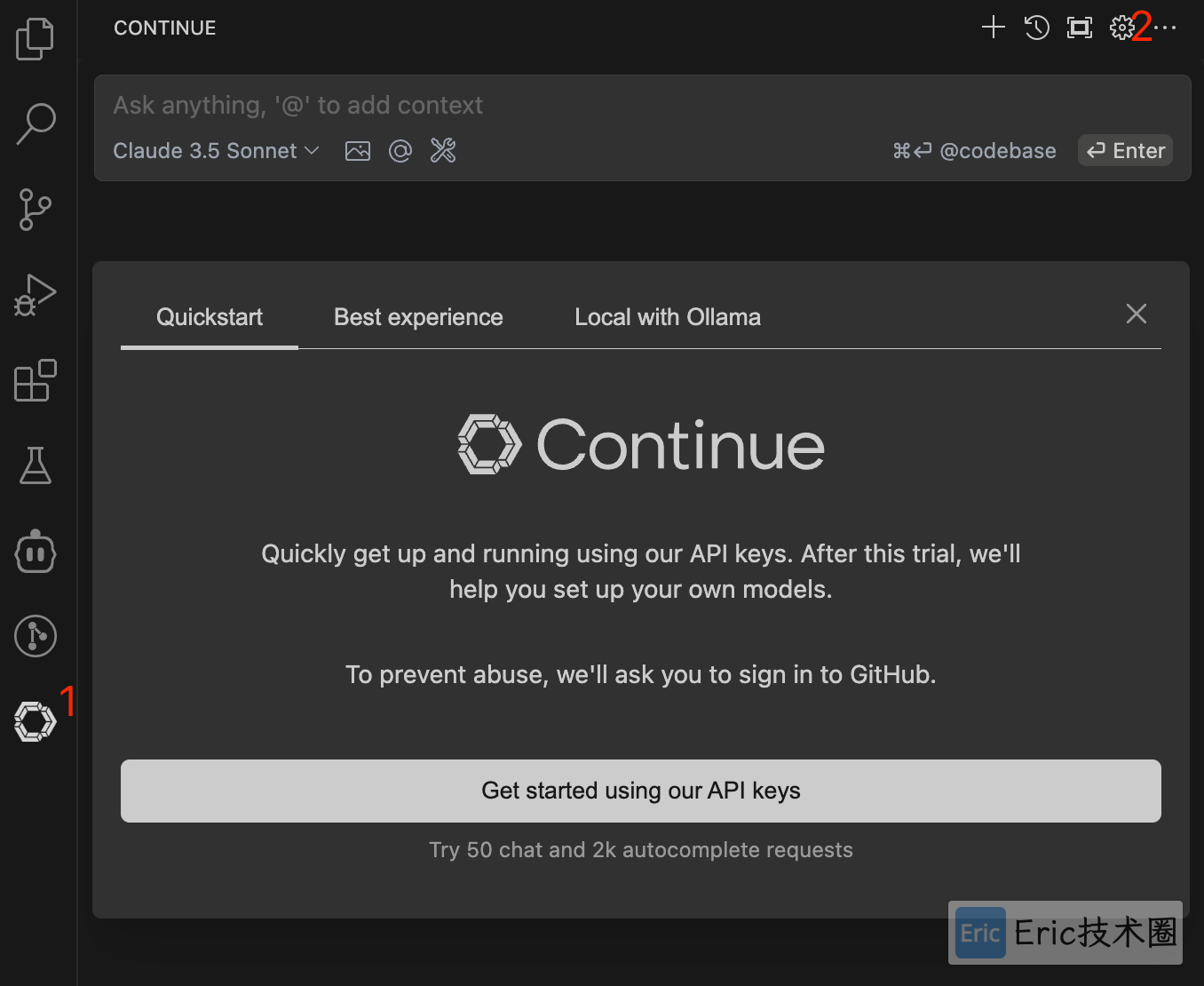Open the Continue extension in the activity bar
This screenshot has height=986, width=1204.
[36, 720]
